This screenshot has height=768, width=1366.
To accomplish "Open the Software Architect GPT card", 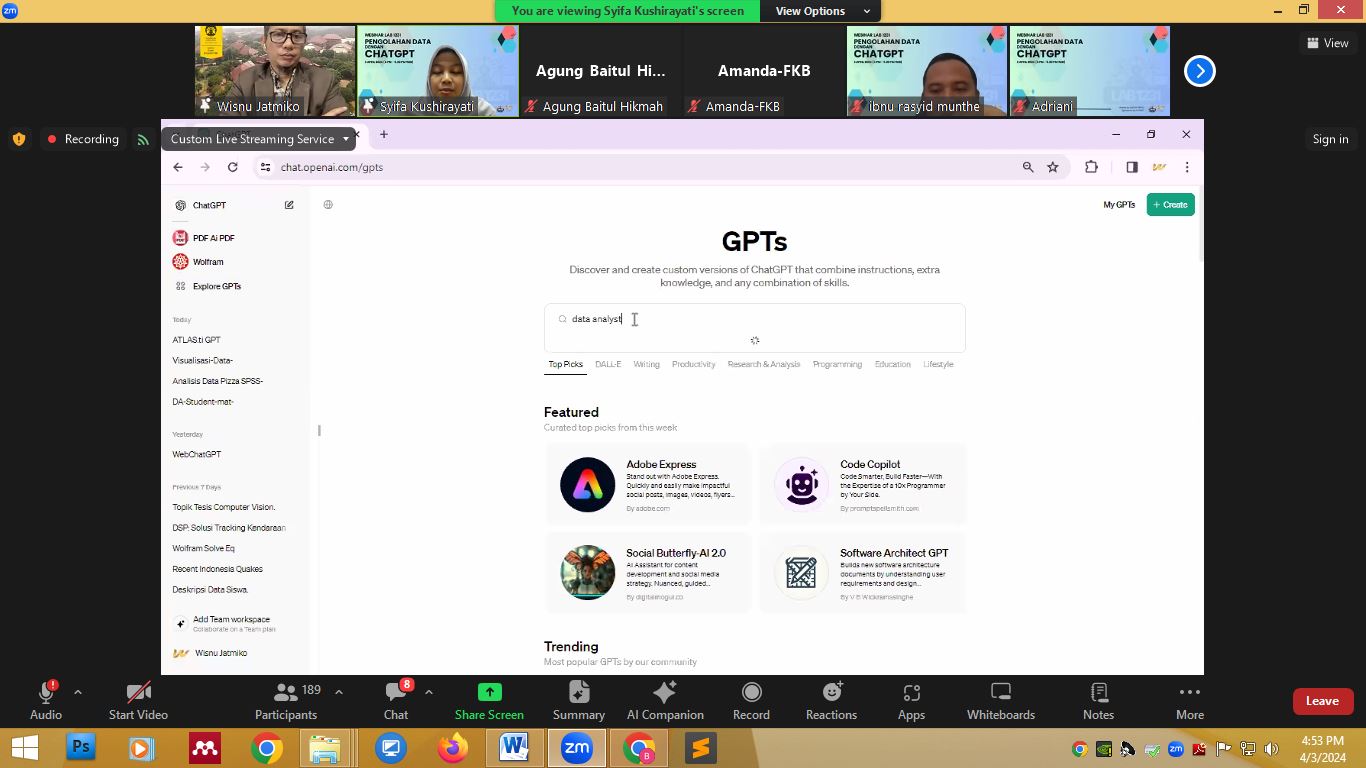I will point(862,573).
